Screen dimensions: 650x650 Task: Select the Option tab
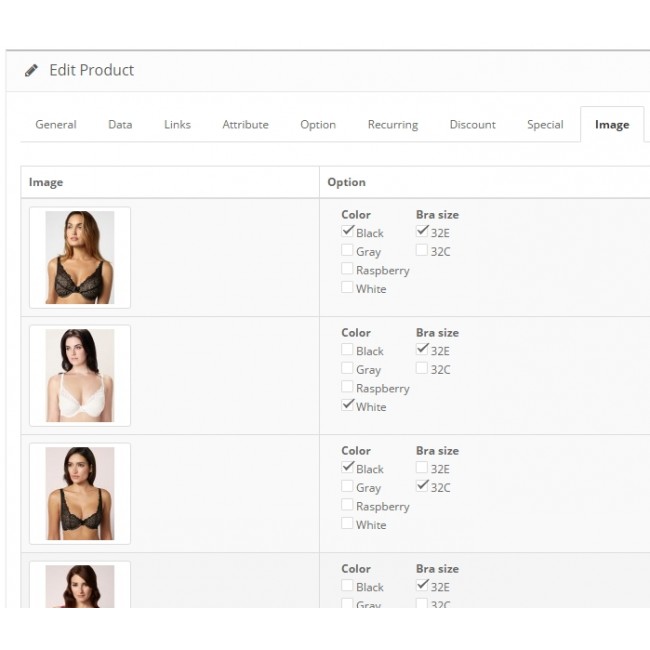coord(318,125)
